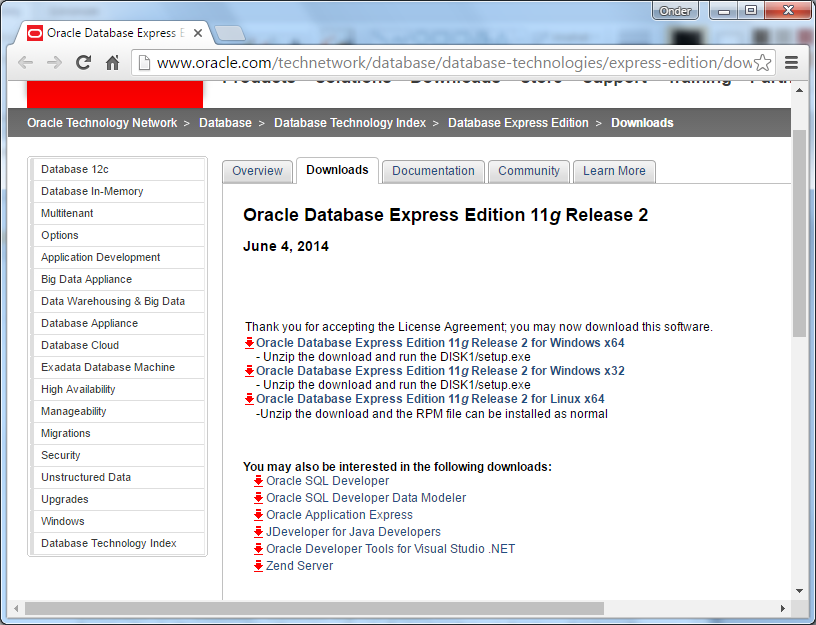Screen dimensions: 816x625
Task: Select Security in sidebar
Action: (119, 455)
